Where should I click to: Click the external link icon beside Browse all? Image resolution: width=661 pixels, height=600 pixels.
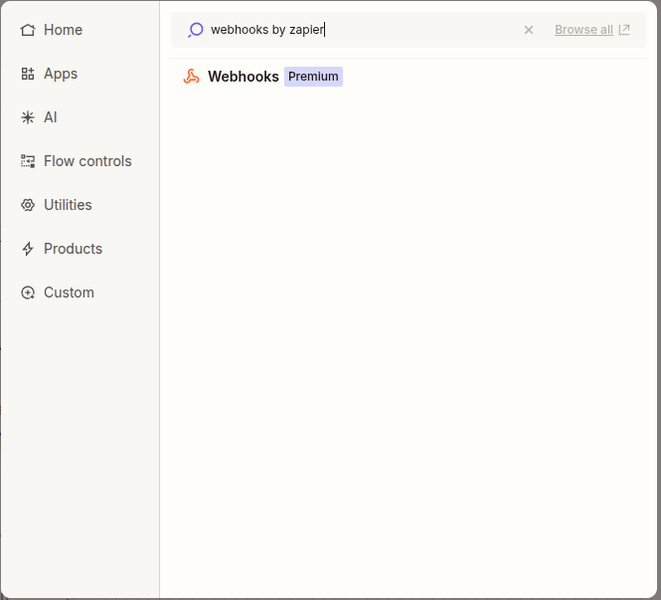point(624,30)
